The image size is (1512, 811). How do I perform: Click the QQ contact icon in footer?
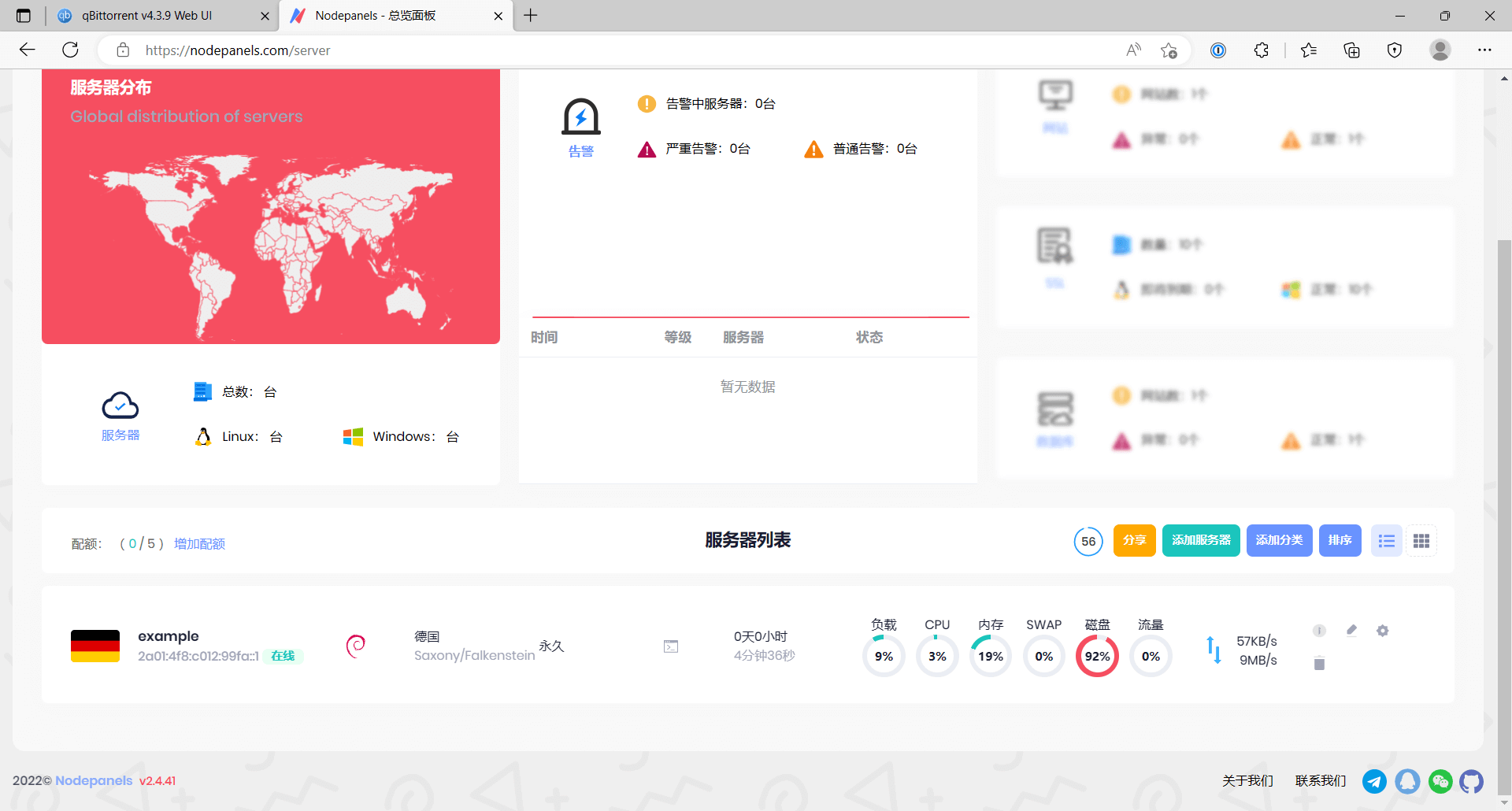click(x=1407, y=781)
